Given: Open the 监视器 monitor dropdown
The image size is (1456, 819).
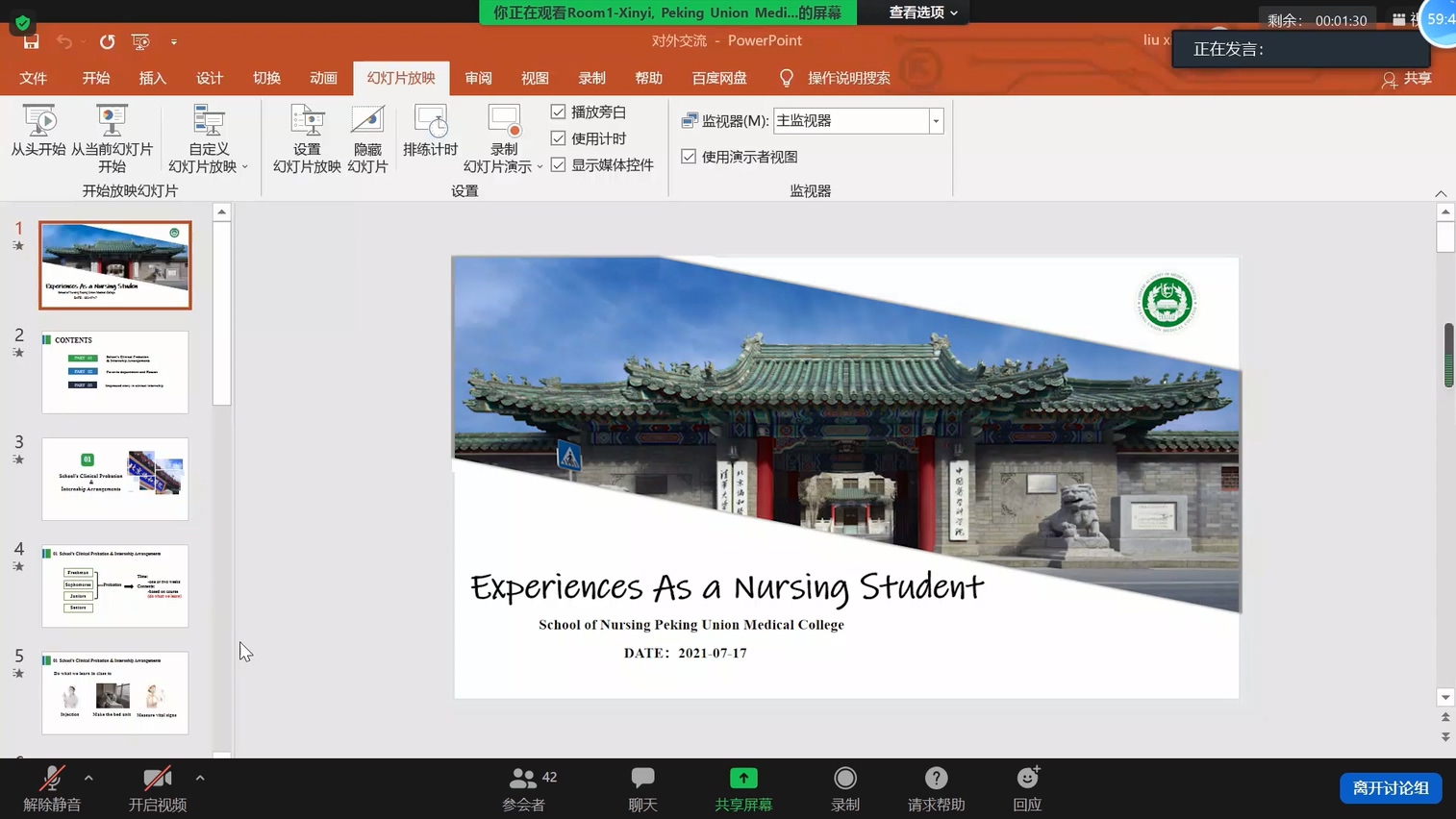Looking at the screenshot, I should (935, 121).
